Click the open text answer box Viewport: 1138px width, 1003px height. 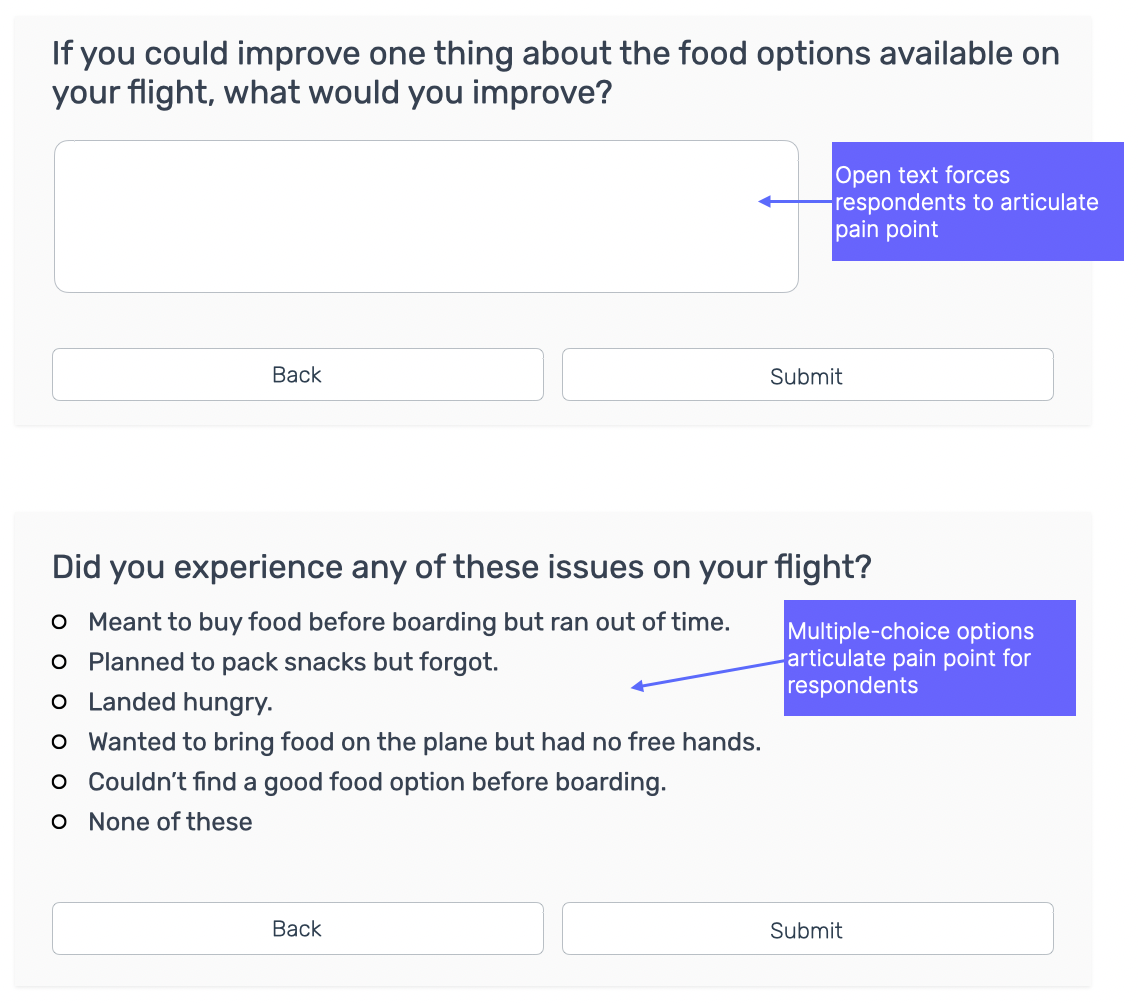(426, 216)
